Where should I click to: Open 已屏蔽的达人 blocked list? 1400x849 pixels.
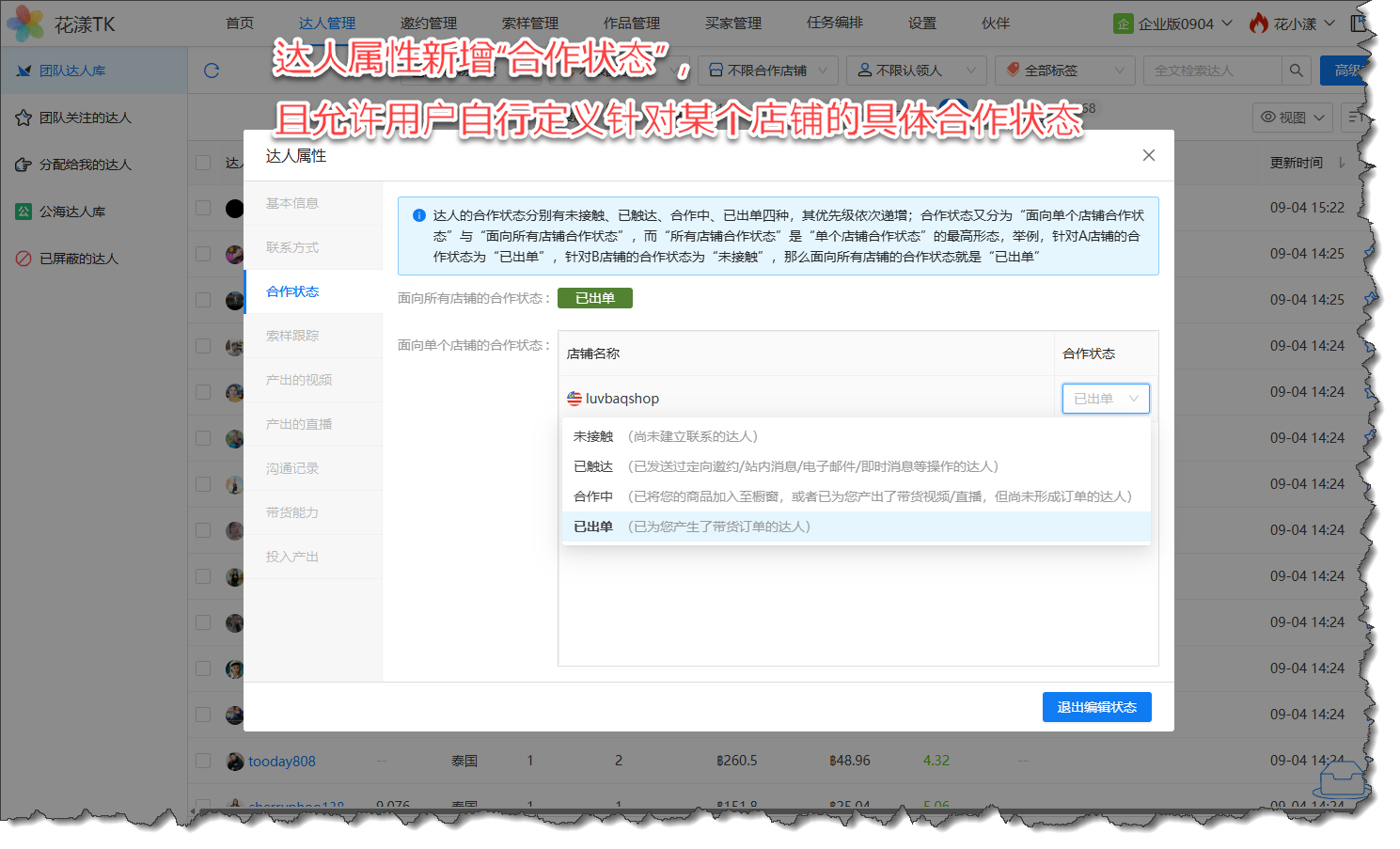[79, 259]
